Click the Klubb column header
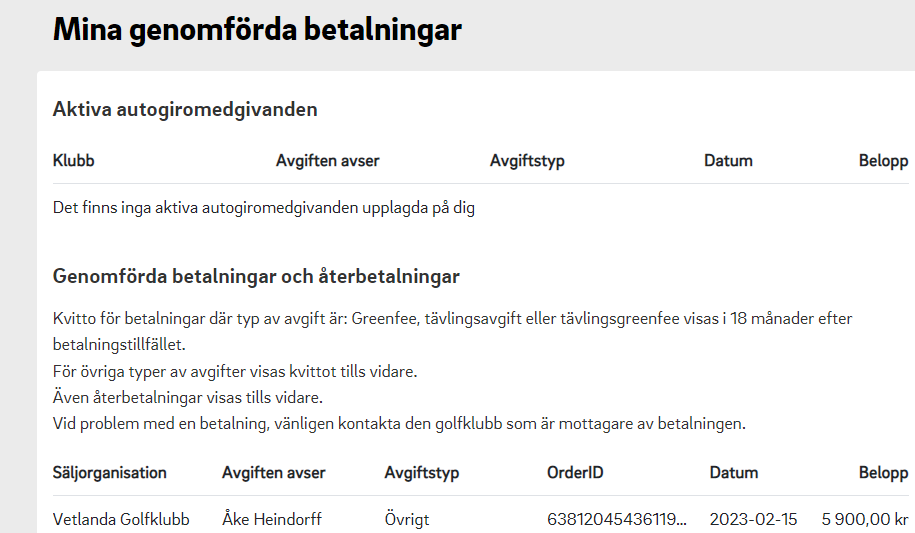The height and width of the screenshot is (533, 915). [74, 161]
